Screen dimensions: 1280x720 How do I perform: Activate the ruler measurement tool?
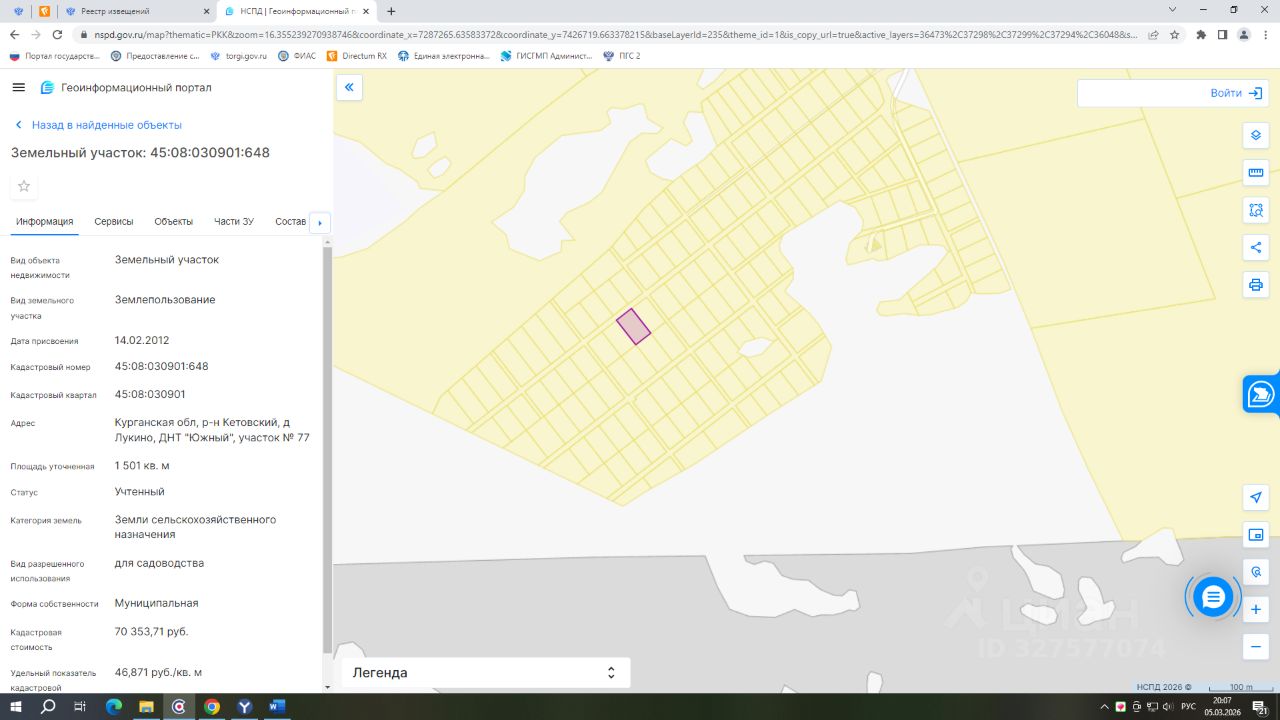pos(1256,173)
